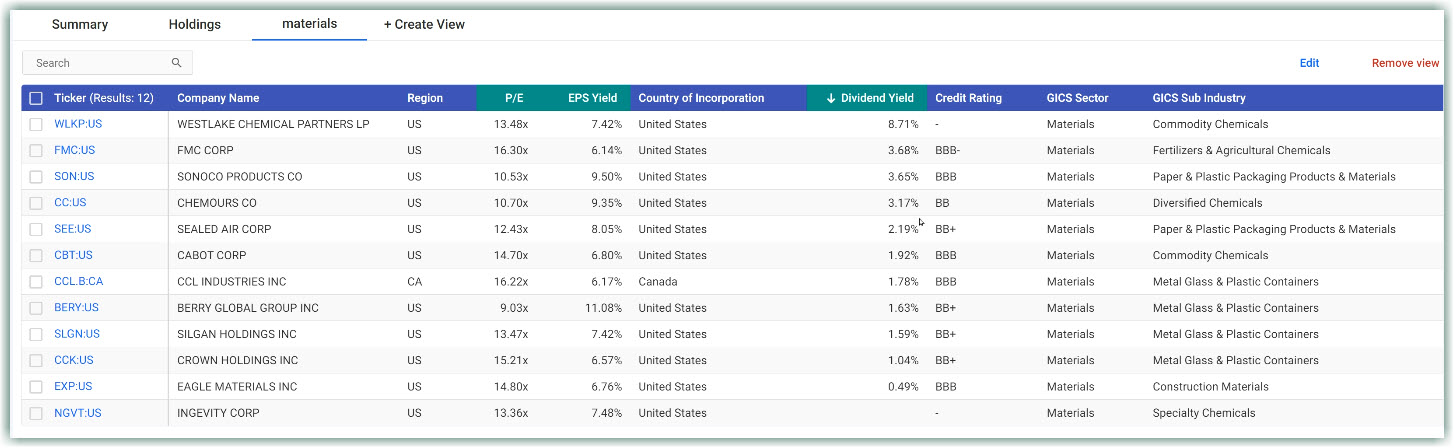The height and width of the screenshot is (448, 1454).
Task: Sort by the Company Name column header
Action: pos(218,98)
